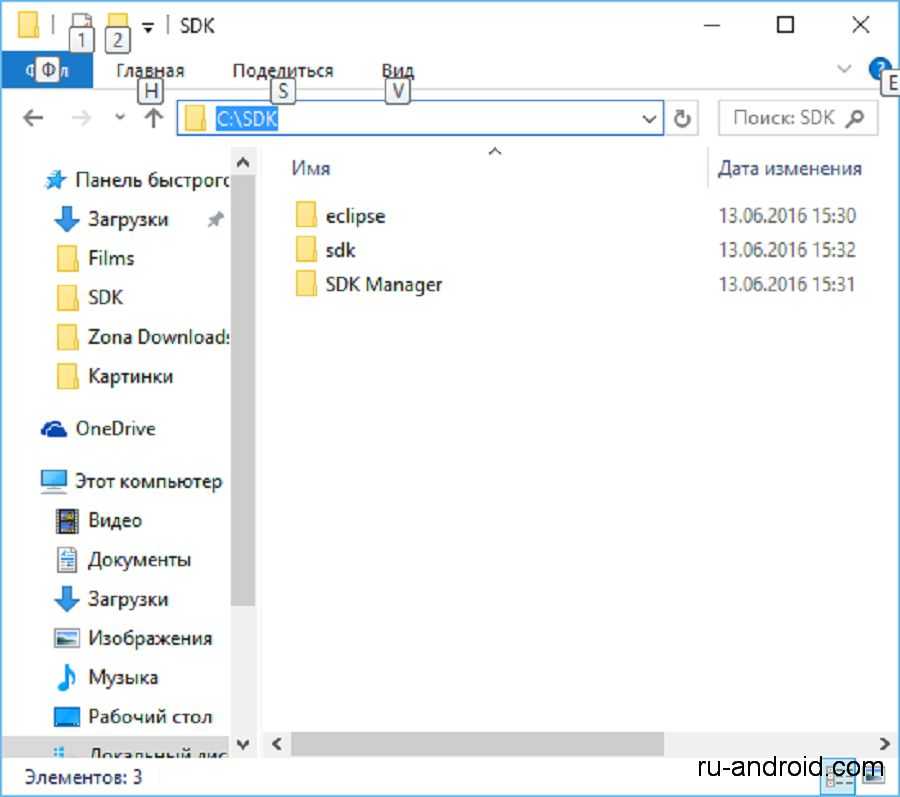Sort files by Имя column header

point(311,168)
